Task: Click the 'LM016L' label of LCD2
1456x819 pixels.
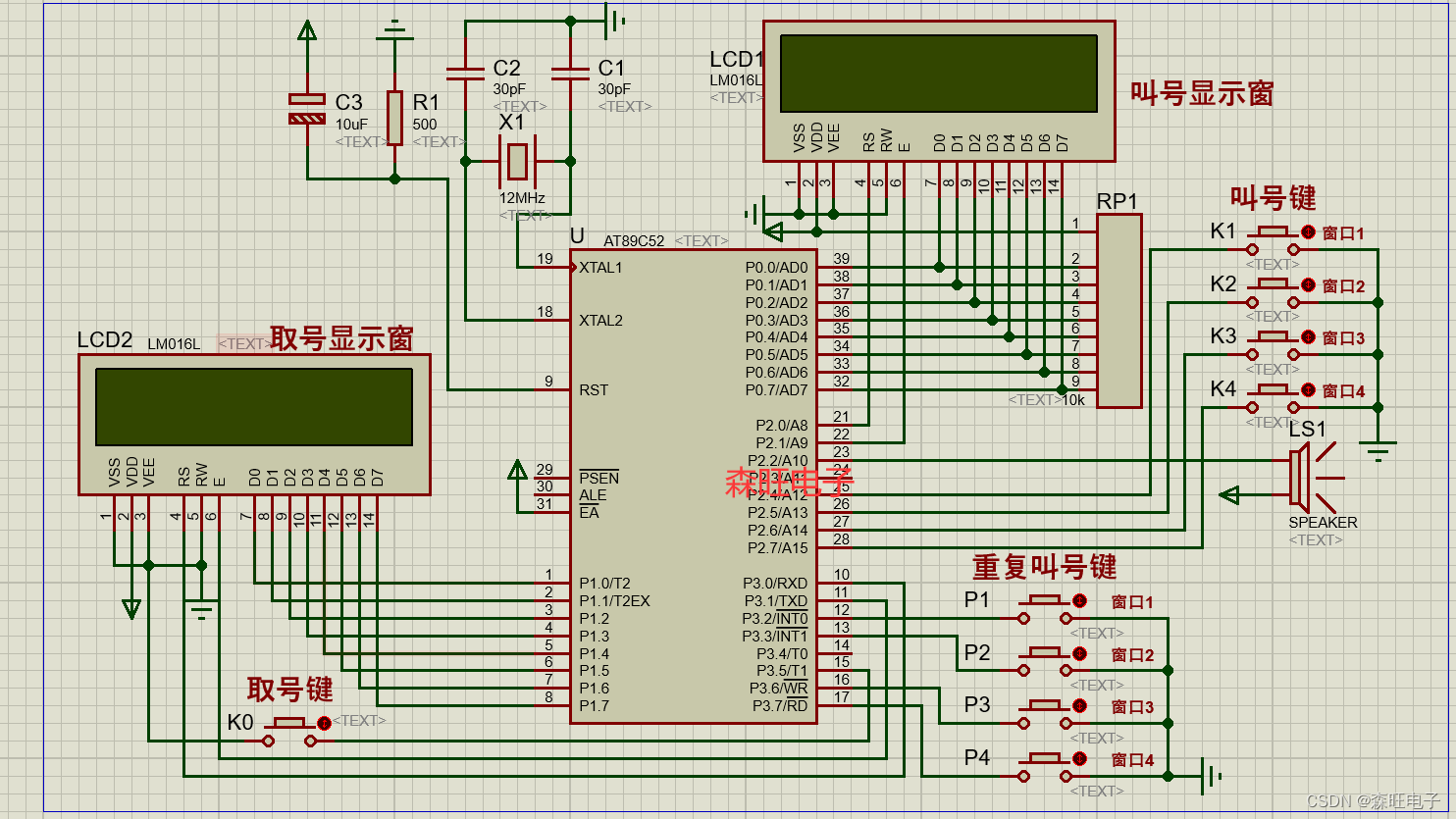Action: pos(174,344)
